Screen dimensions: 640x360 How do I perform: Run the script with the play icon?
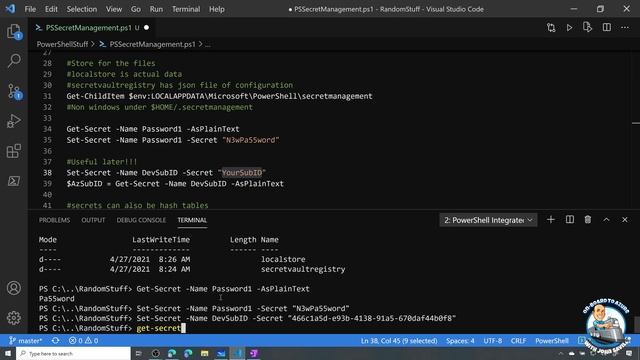click(x=569, y=28)
